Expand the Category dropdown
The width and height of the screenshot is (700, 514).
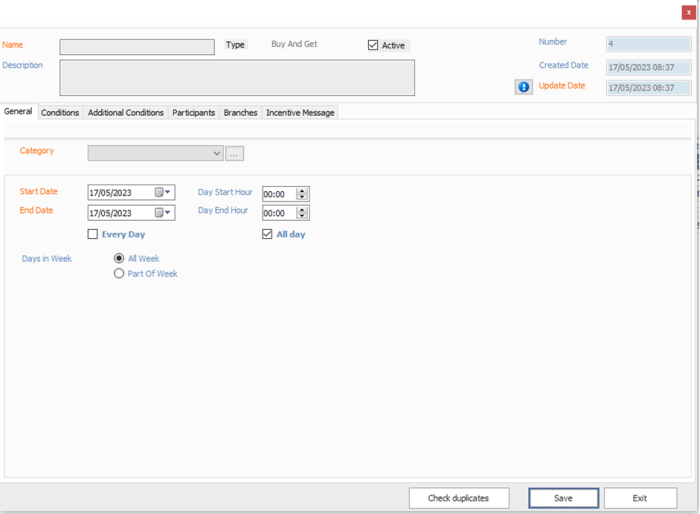pyautogui.click(x=217, y=153)
